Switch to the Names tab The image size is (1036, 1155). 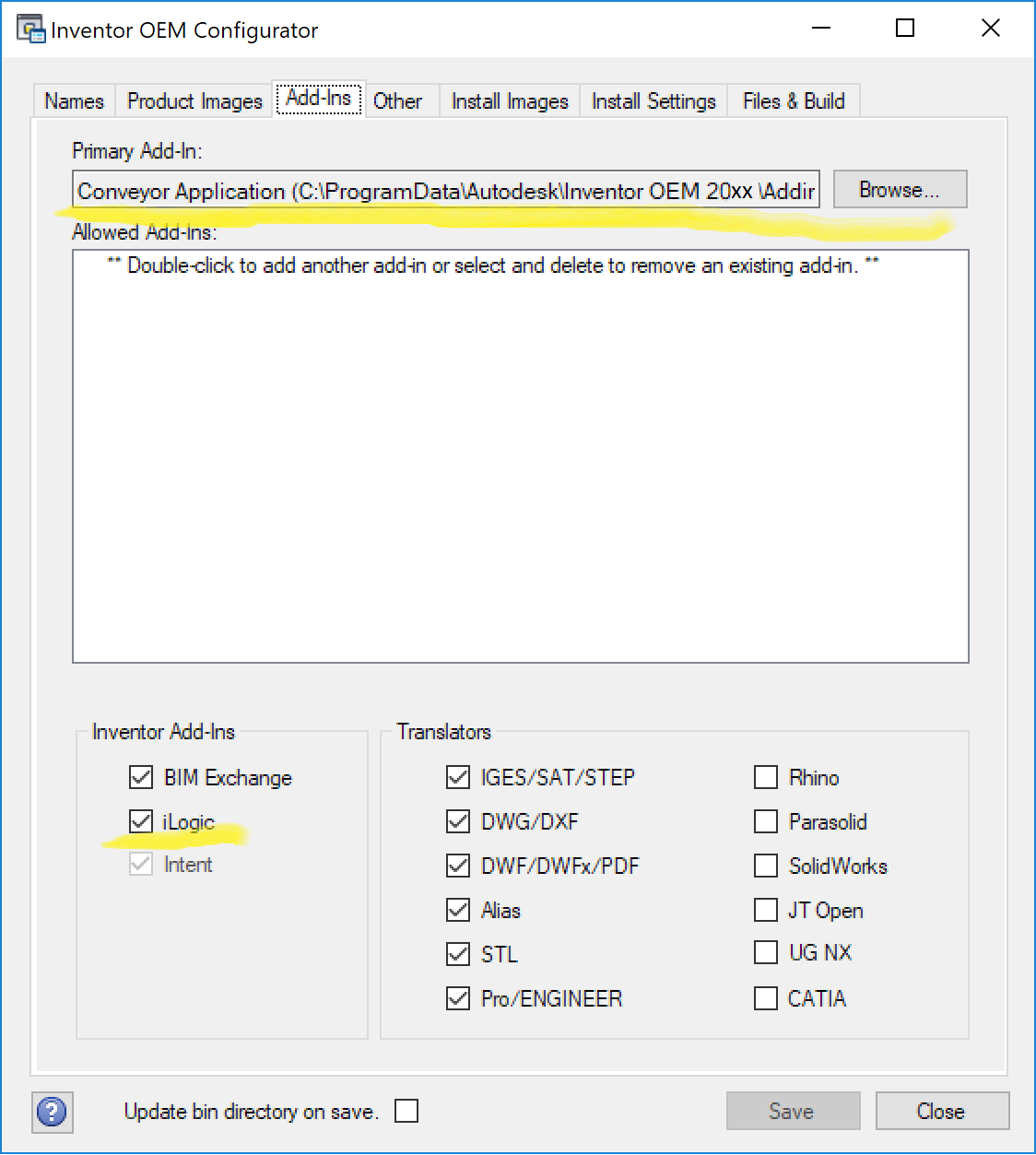[74, 101]
